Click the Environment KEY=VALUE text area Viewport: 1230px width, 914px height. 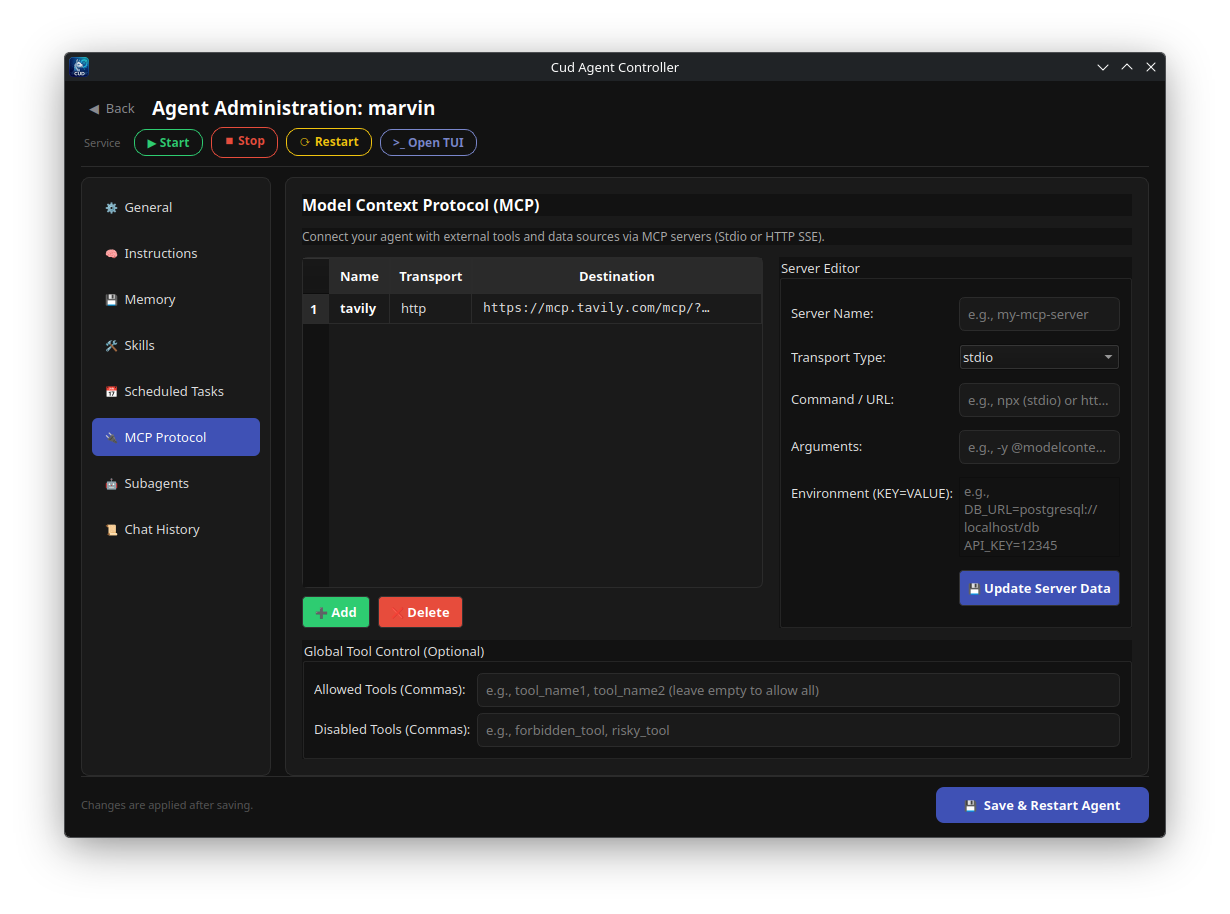tap(1039, 518)
